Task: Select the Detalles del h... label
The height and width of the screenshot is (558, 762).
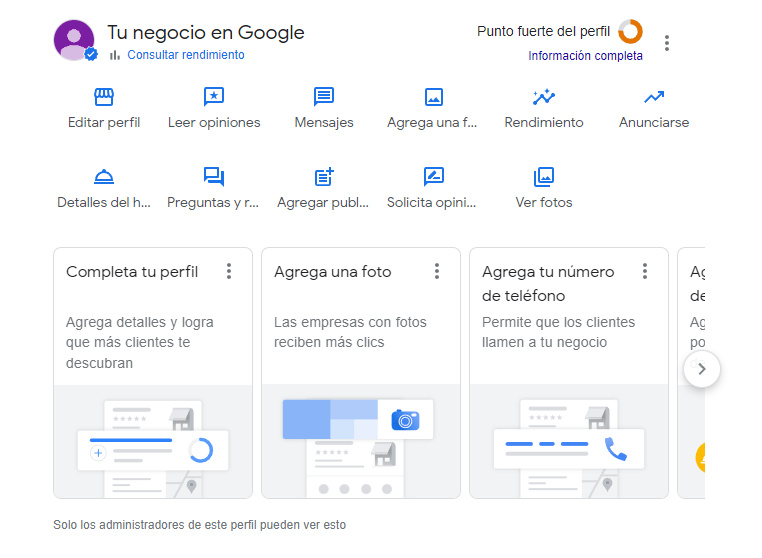Action: pyautogui.click(x=104, y=202)
